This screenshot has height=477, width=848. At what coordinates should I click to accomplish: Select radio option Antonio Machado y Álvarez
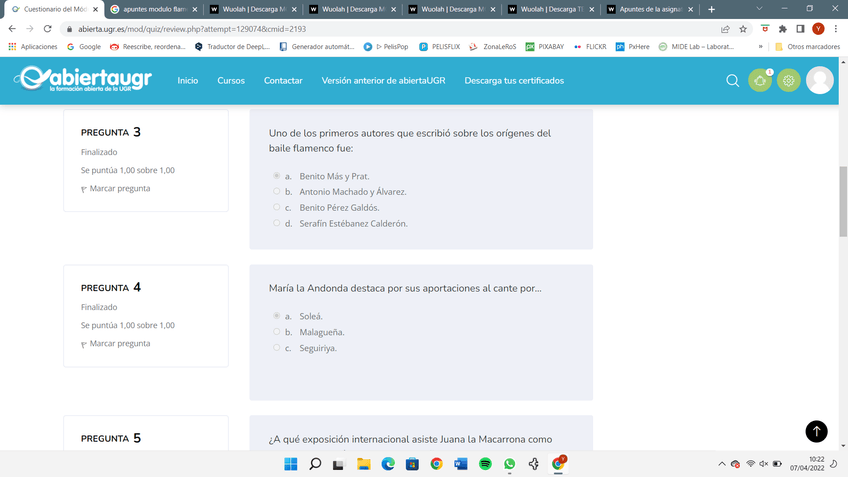[276, 192]
